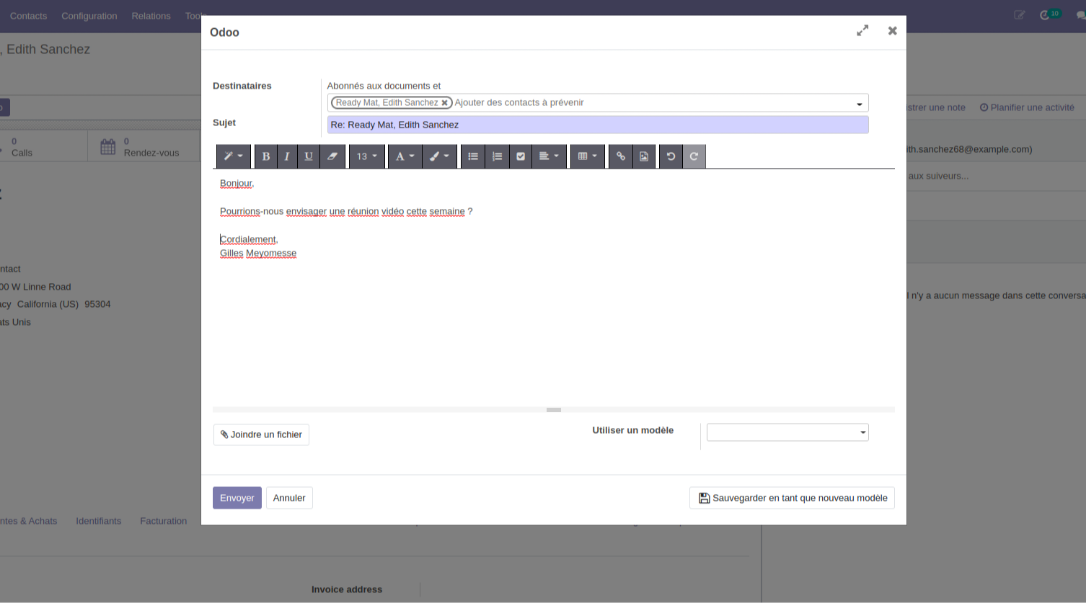
Task: Expand the dialog to full screen
Action: click(x=862, y=30)
